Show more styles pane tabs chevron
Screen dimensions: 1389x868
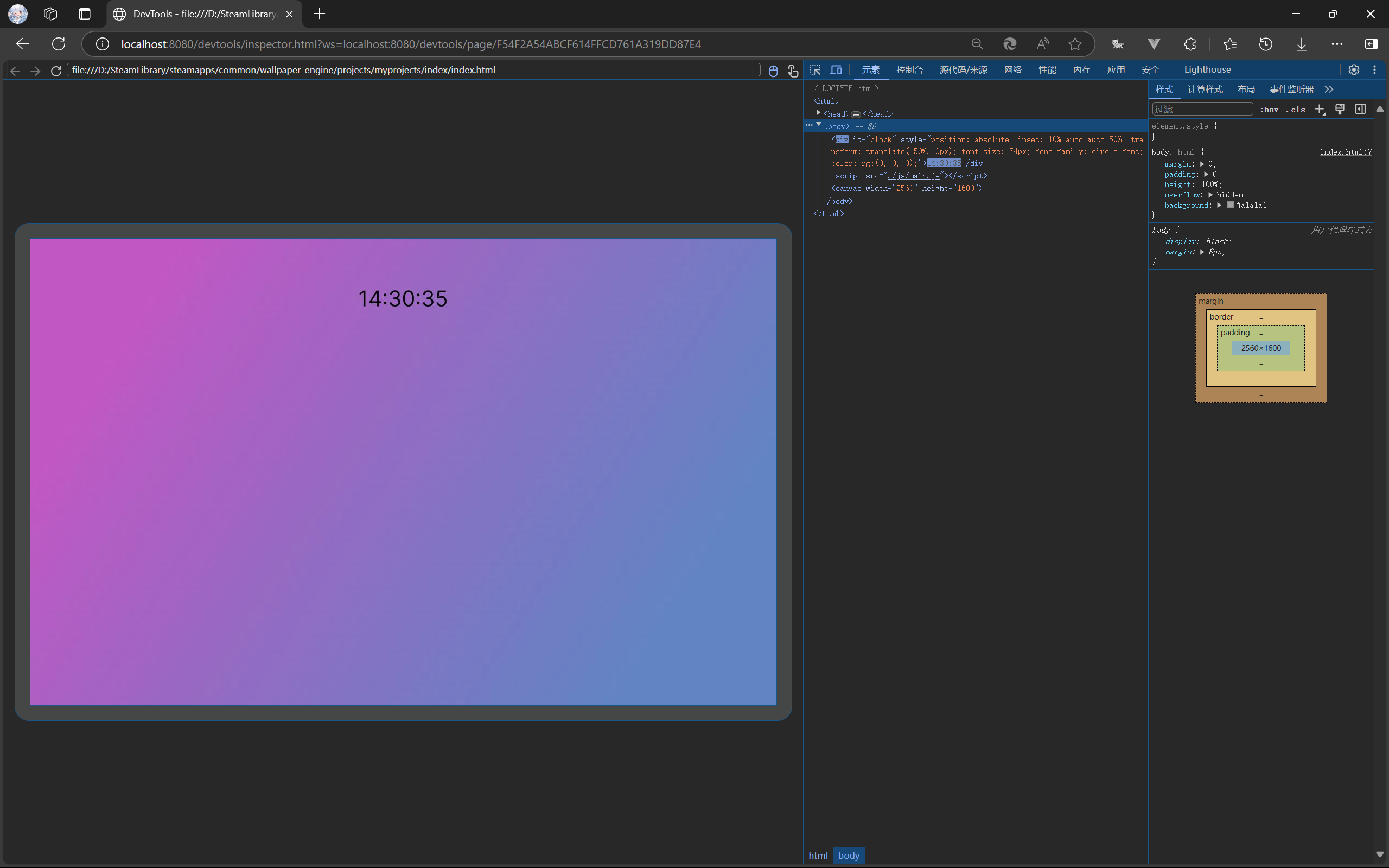[x=1329, y=90]
